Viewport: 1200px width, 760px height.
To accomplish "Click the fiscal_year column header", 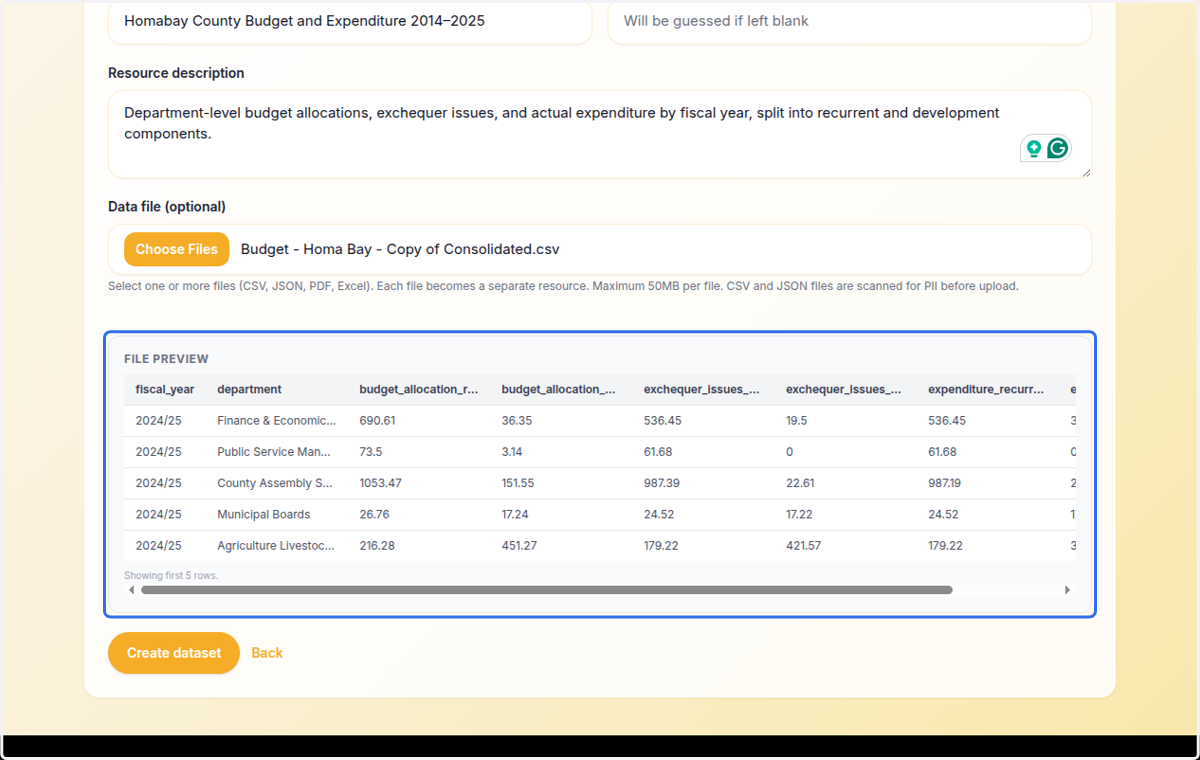I will pyautogui.click(x=165, y=389).
